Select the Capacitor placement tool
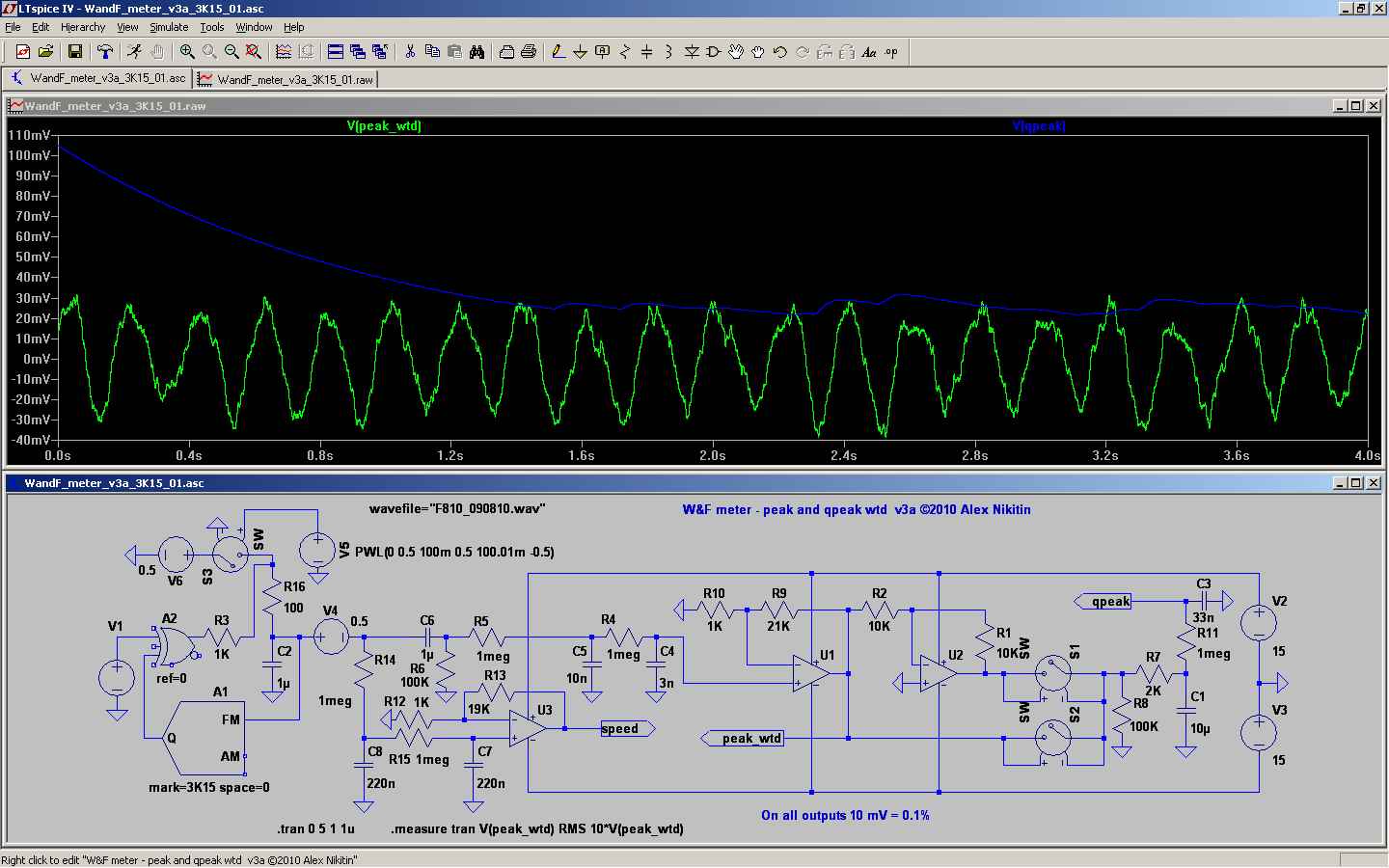1389x868 pixels. click(647, 52)
